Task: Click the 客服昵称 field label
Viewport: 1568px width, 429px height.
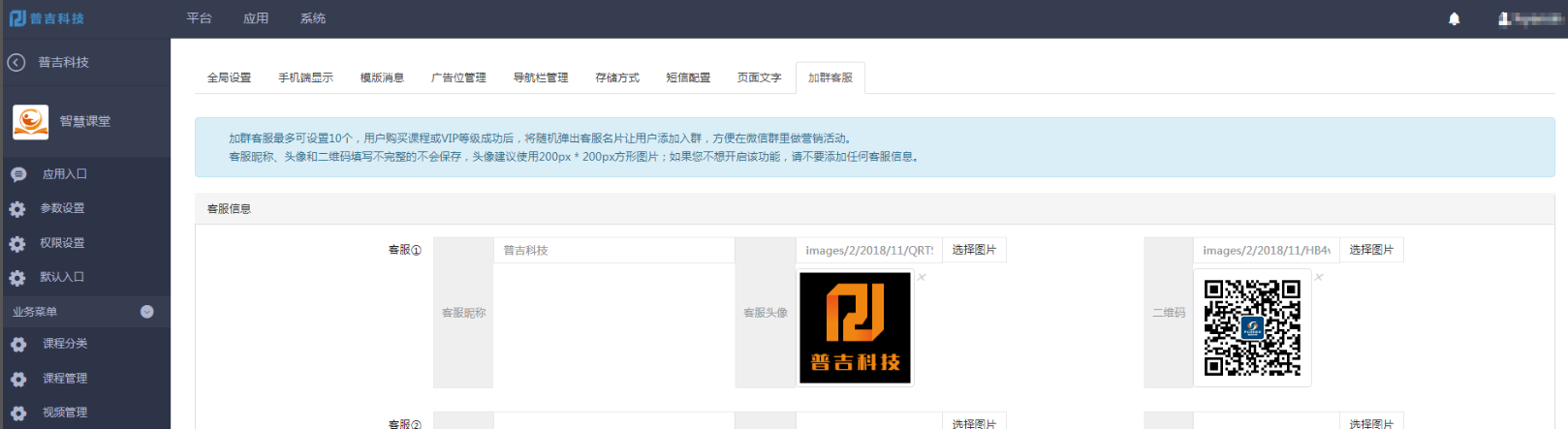Action: tap(463, 313)
